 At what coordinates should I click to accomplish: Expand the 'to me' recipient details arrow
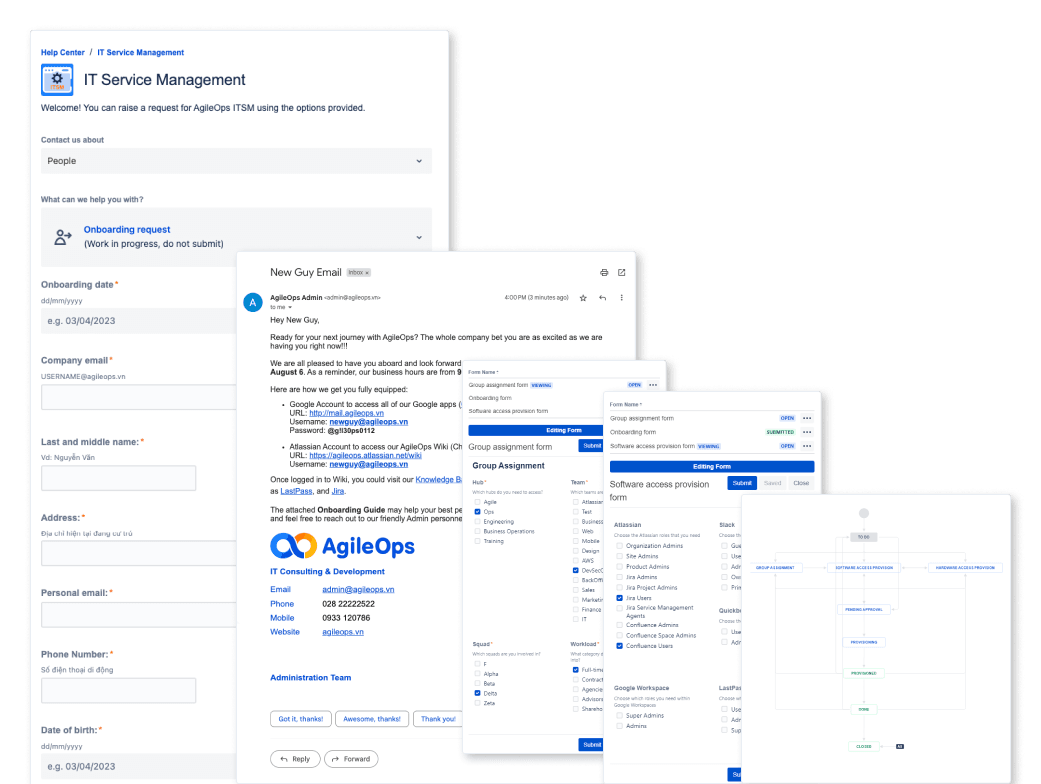tap(289, 307)
